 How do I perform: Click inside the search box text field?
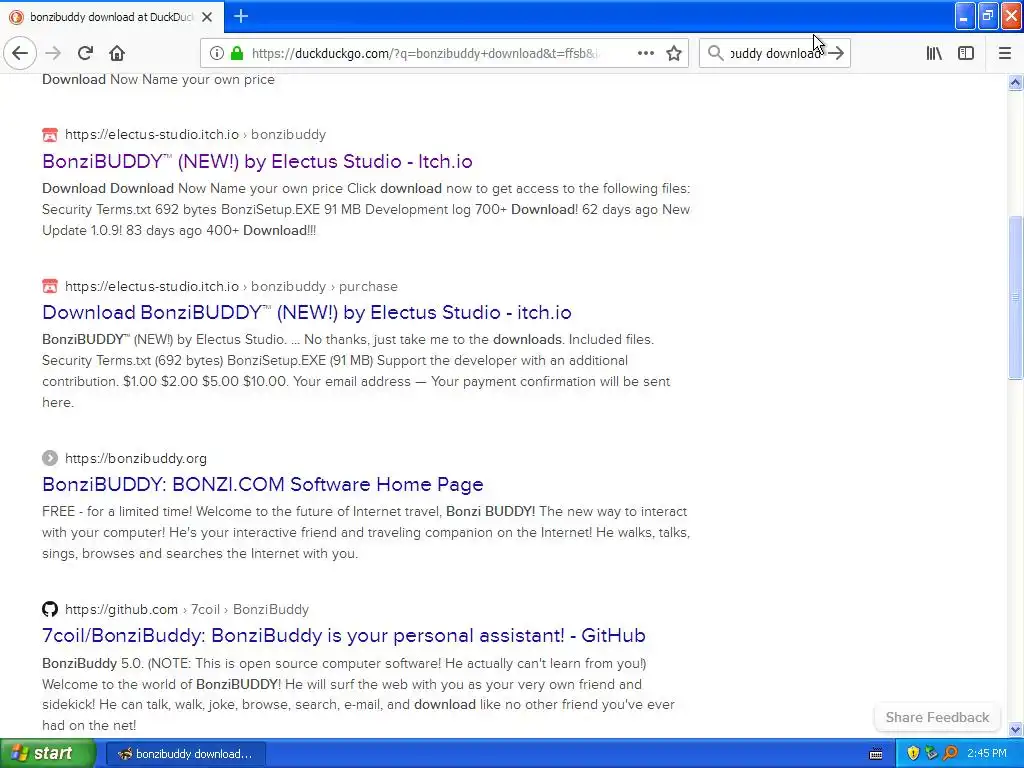tap(775, 53)
